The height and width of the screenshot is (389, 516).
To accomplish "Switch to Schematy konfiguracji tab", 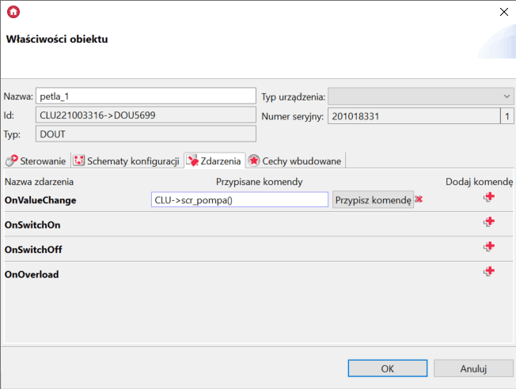I will (x=127, y=161).
